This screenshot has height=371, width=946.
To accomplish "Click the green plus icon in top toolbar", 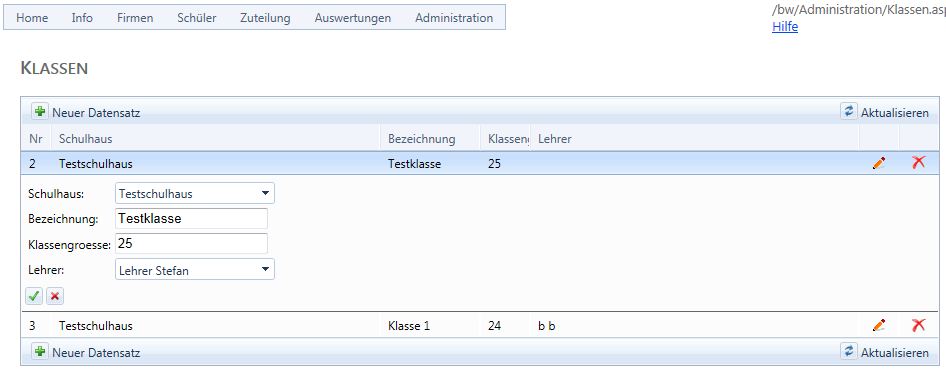I will [x=40, y=112].
